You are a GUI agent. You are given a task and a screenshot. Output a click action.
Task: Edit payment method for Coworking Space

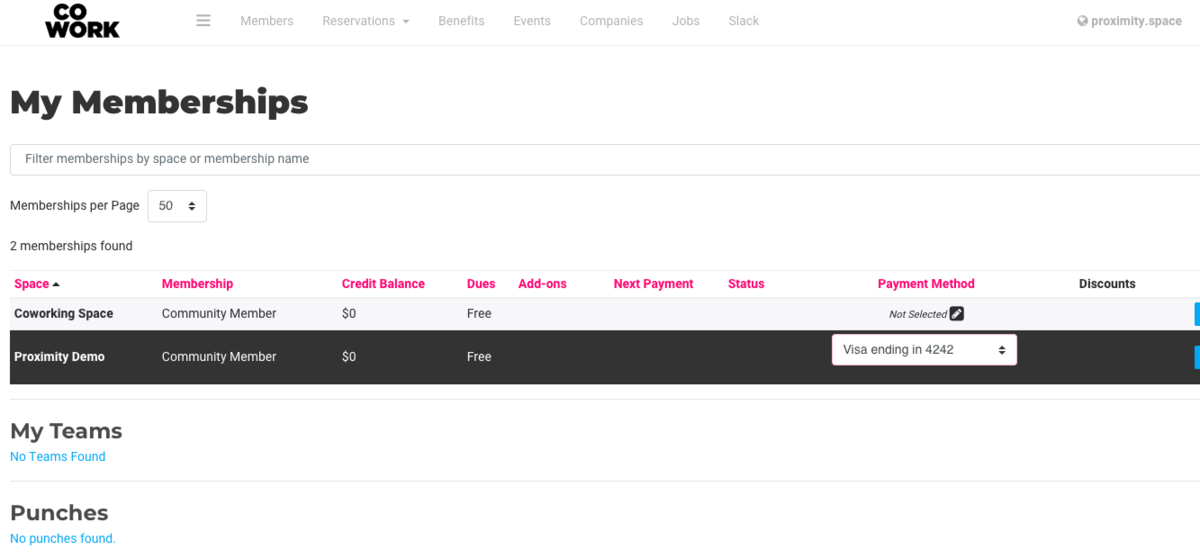click(x=957, y=314)
